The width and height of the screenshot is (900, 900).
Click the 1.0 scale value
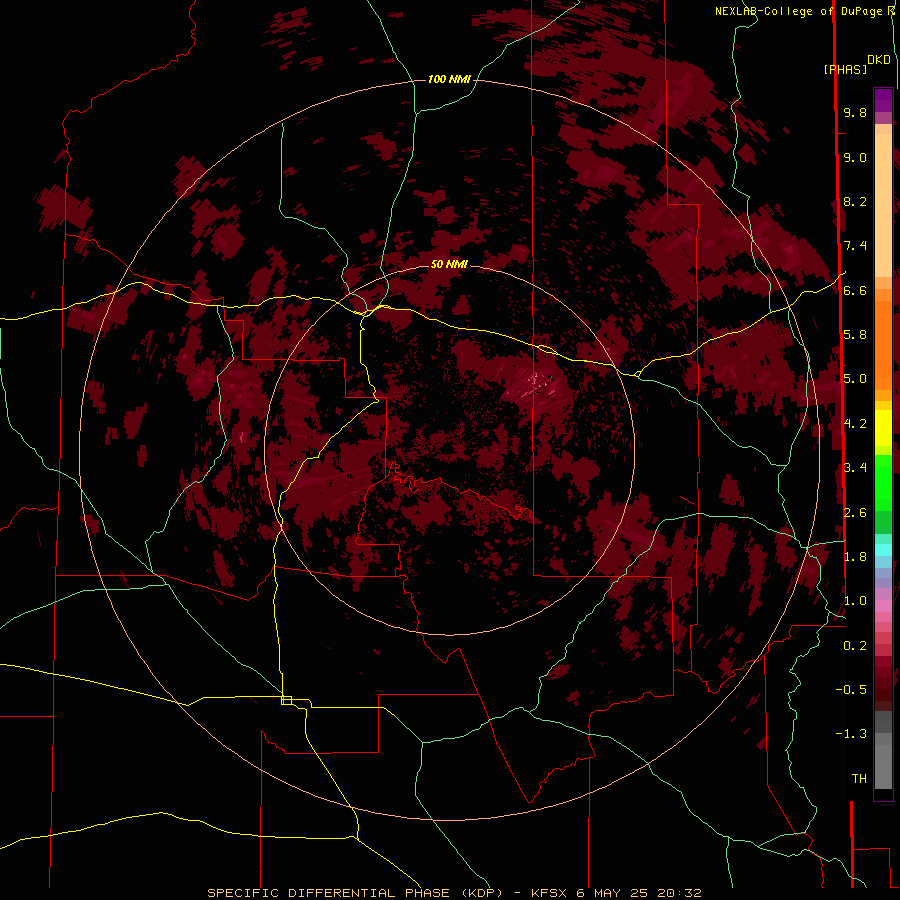[x=855, y=601]
